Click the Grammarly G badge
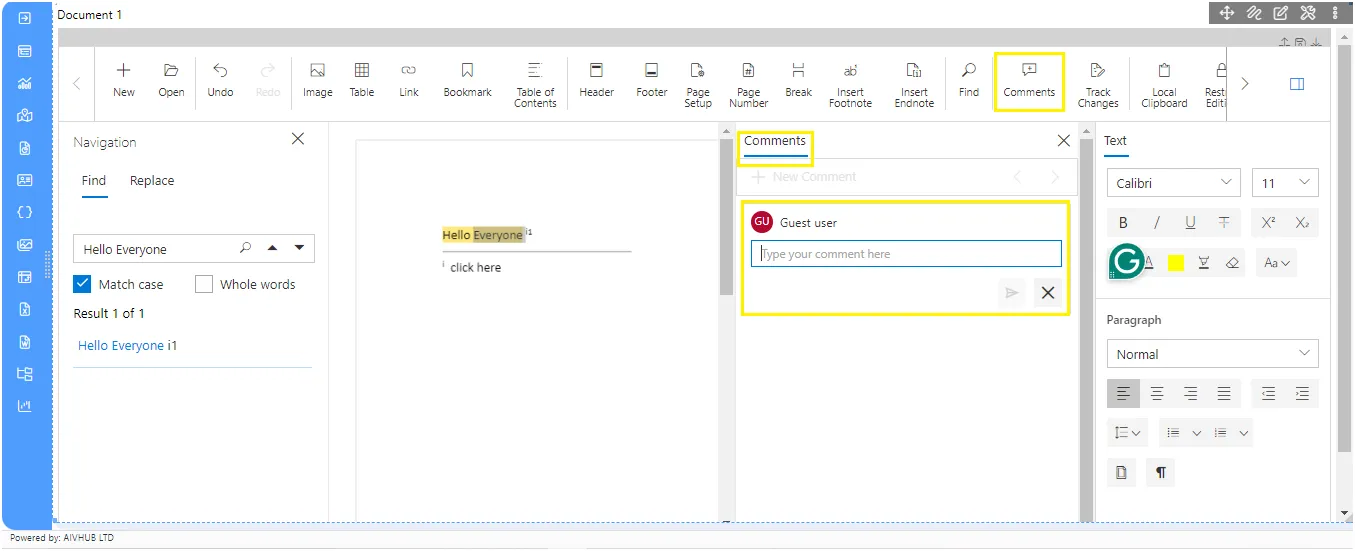Viewport: 1355px width, 551px height. pyautogui.click(x=1127, y=262)
